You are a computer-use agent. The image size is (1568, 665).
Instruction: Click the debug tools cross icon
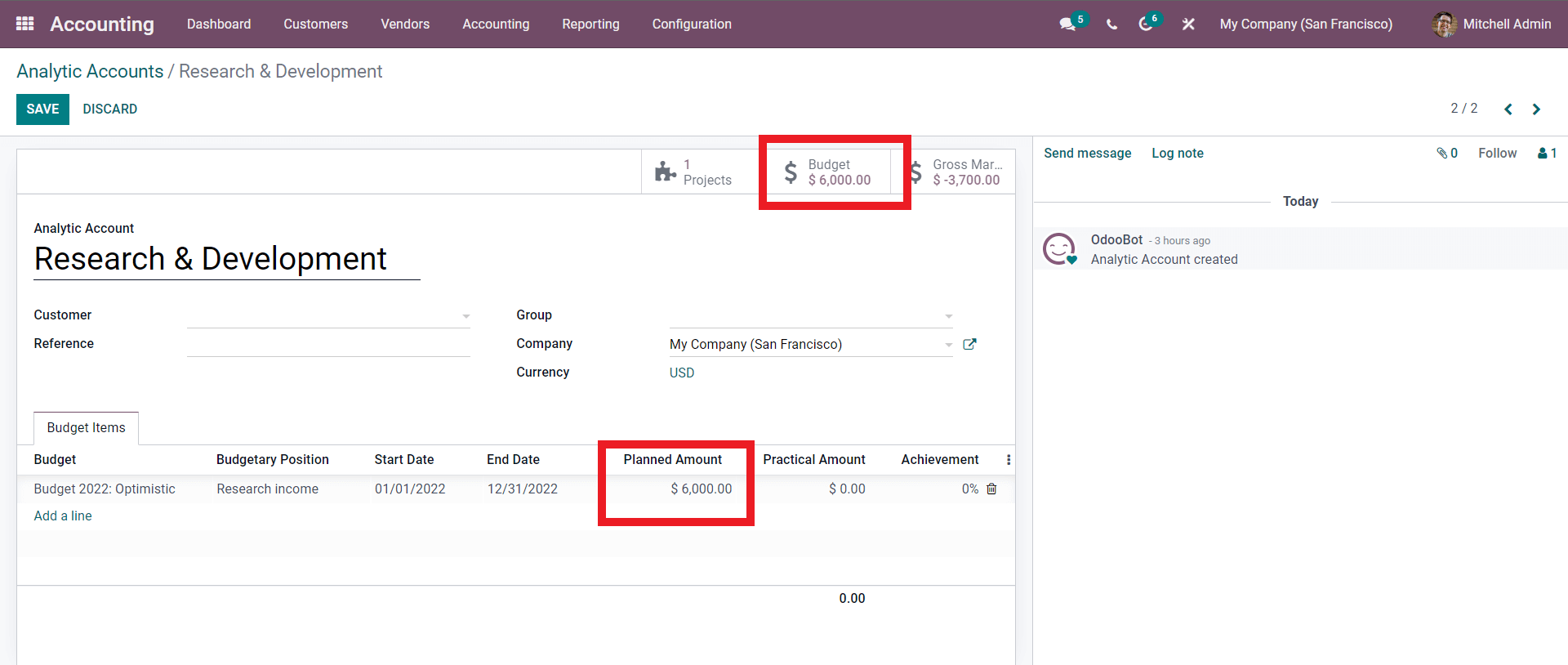pos(1188,25)
